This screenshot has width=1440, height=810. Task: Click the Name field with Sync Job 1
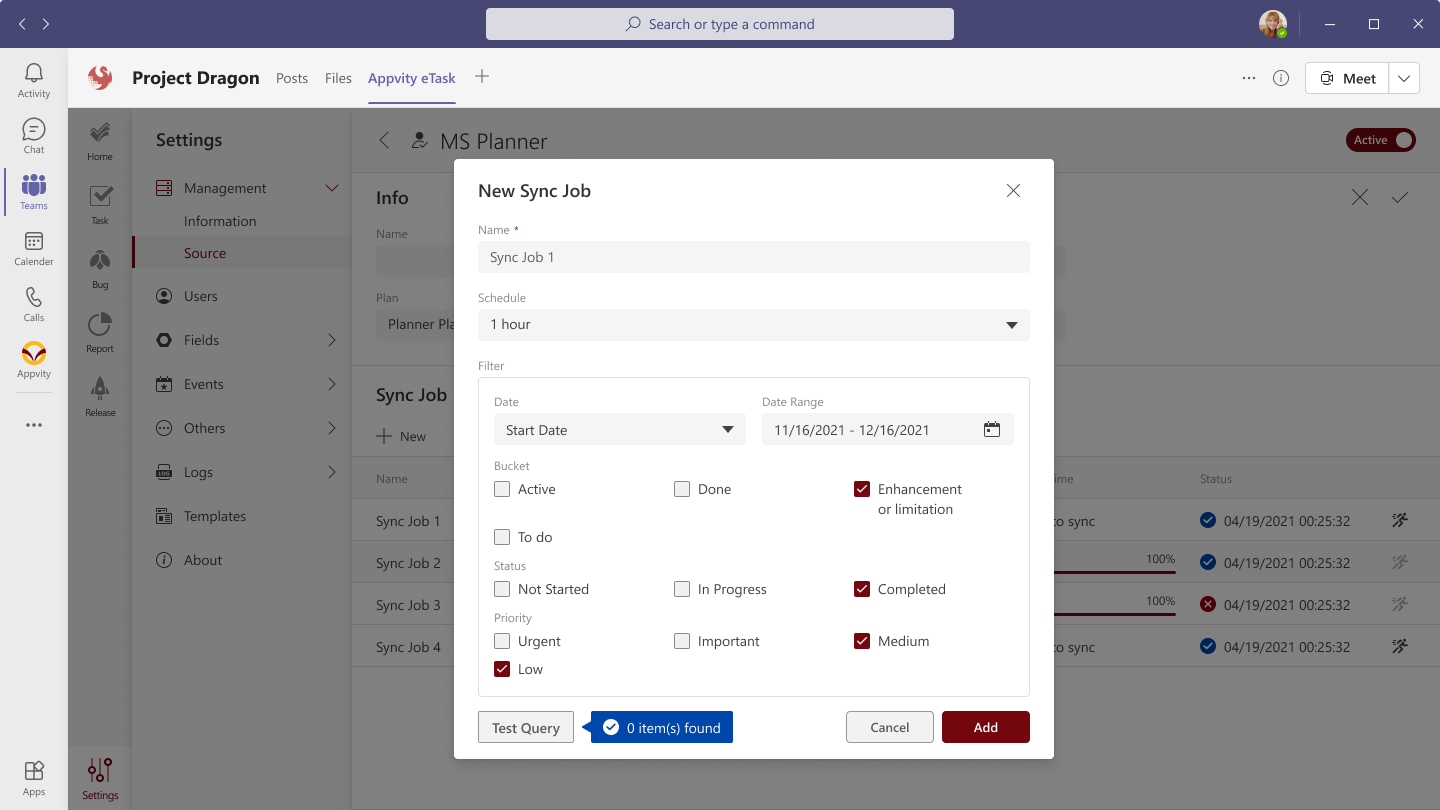coord(753,257)
